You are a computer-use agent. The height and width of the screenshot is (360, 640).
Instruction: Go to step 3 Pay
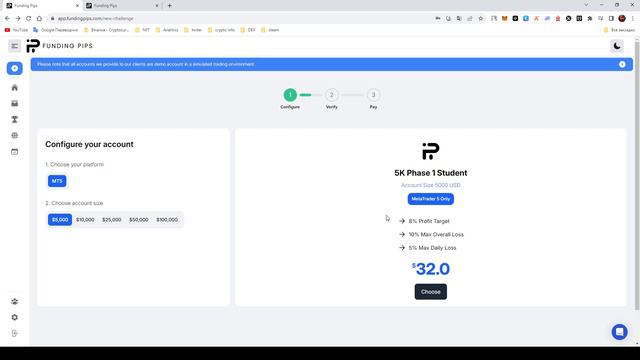click(373, 95)
